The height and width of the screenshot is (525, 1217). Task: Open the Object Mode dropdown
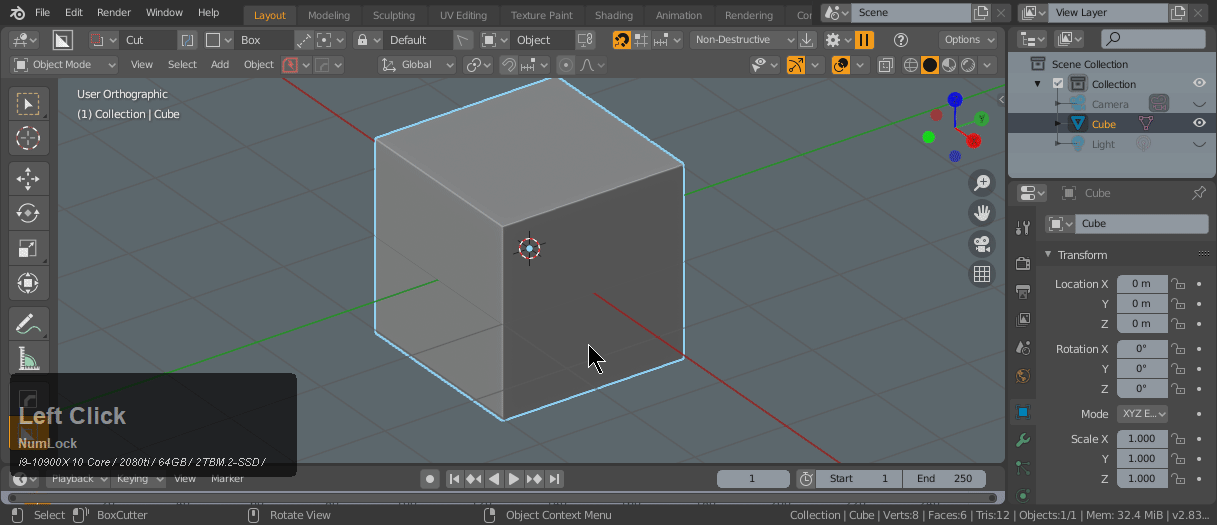tap(64, 64)
